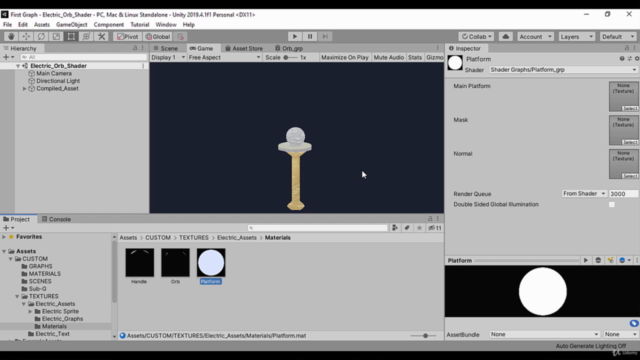Click Select on Normal texture slot

click(630, 176)
